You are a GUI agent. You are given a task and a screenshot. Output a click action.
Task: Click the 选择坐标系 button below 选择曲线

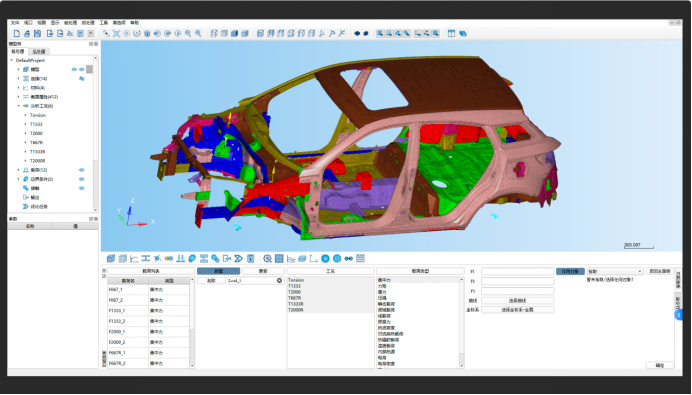(518, 310)
